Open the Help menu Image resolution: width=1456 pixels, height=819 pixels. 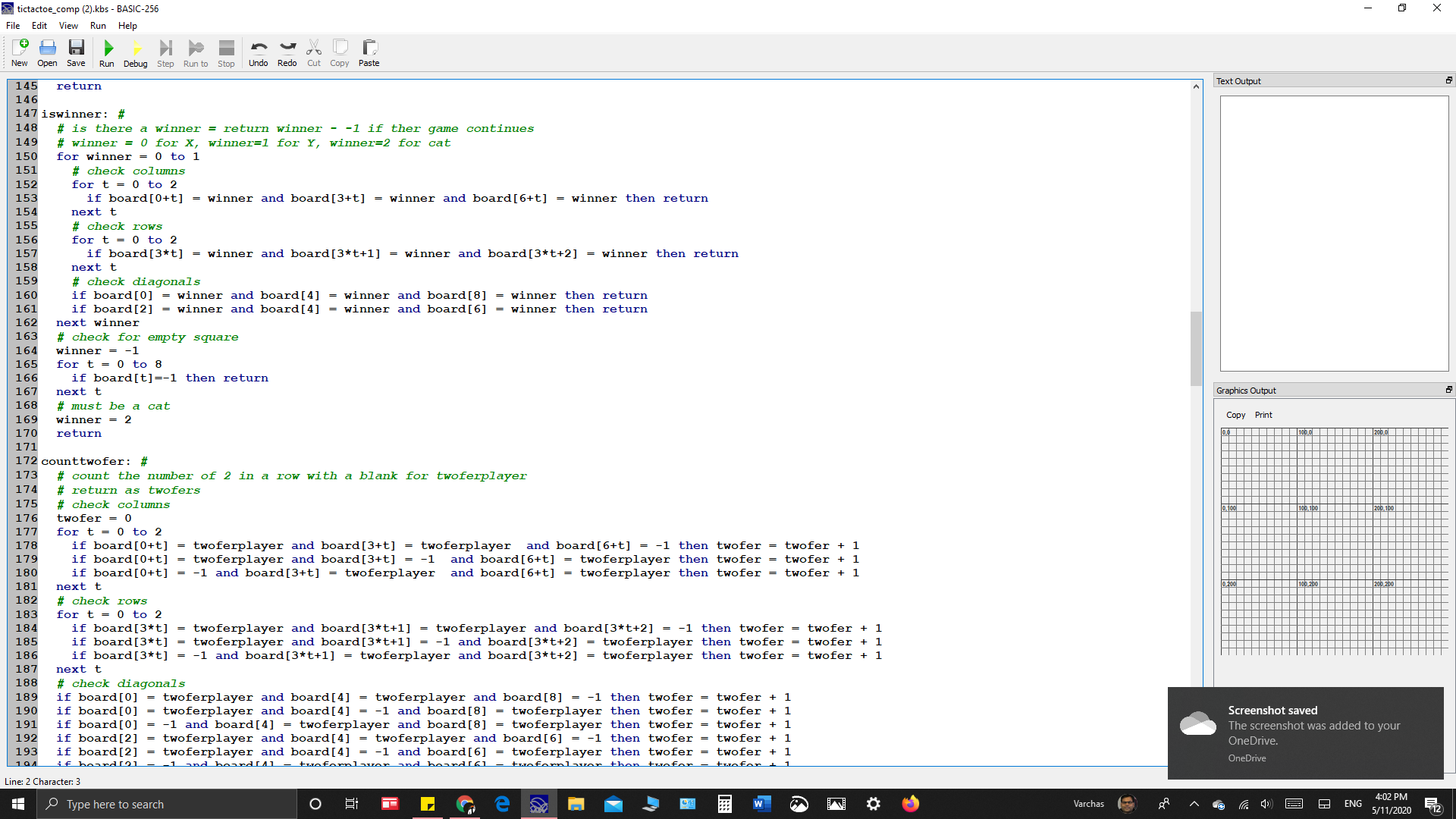[x=127, y=25]
